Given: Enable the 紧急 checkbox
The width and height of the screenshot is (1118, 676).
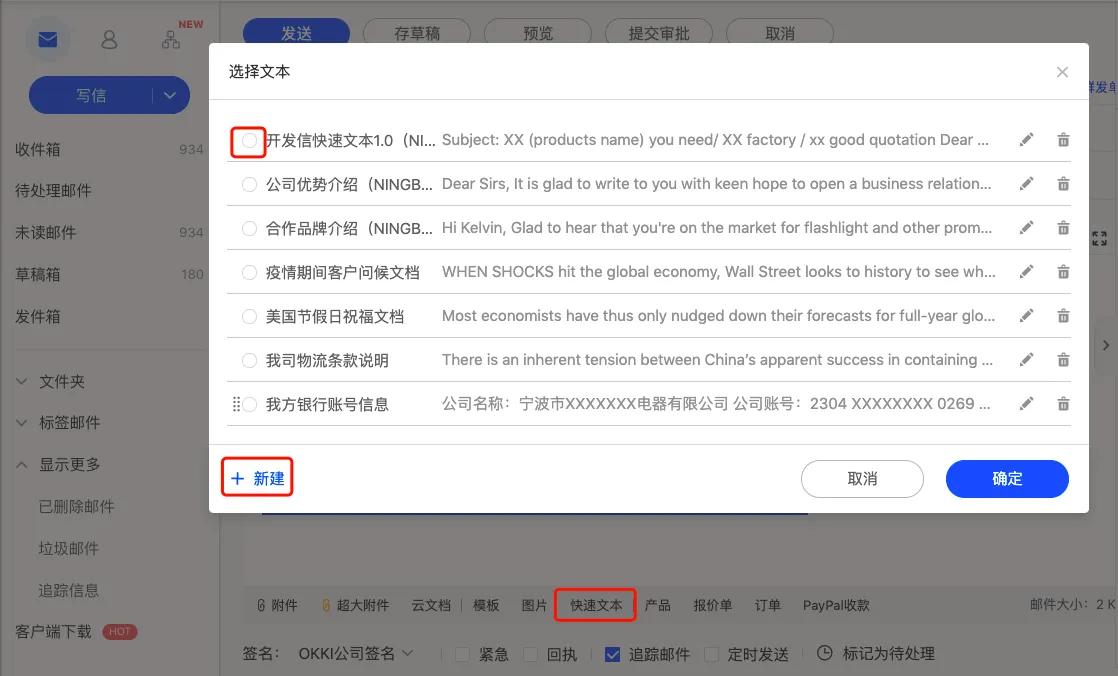Looking at the screenshot, I should 462,654.
